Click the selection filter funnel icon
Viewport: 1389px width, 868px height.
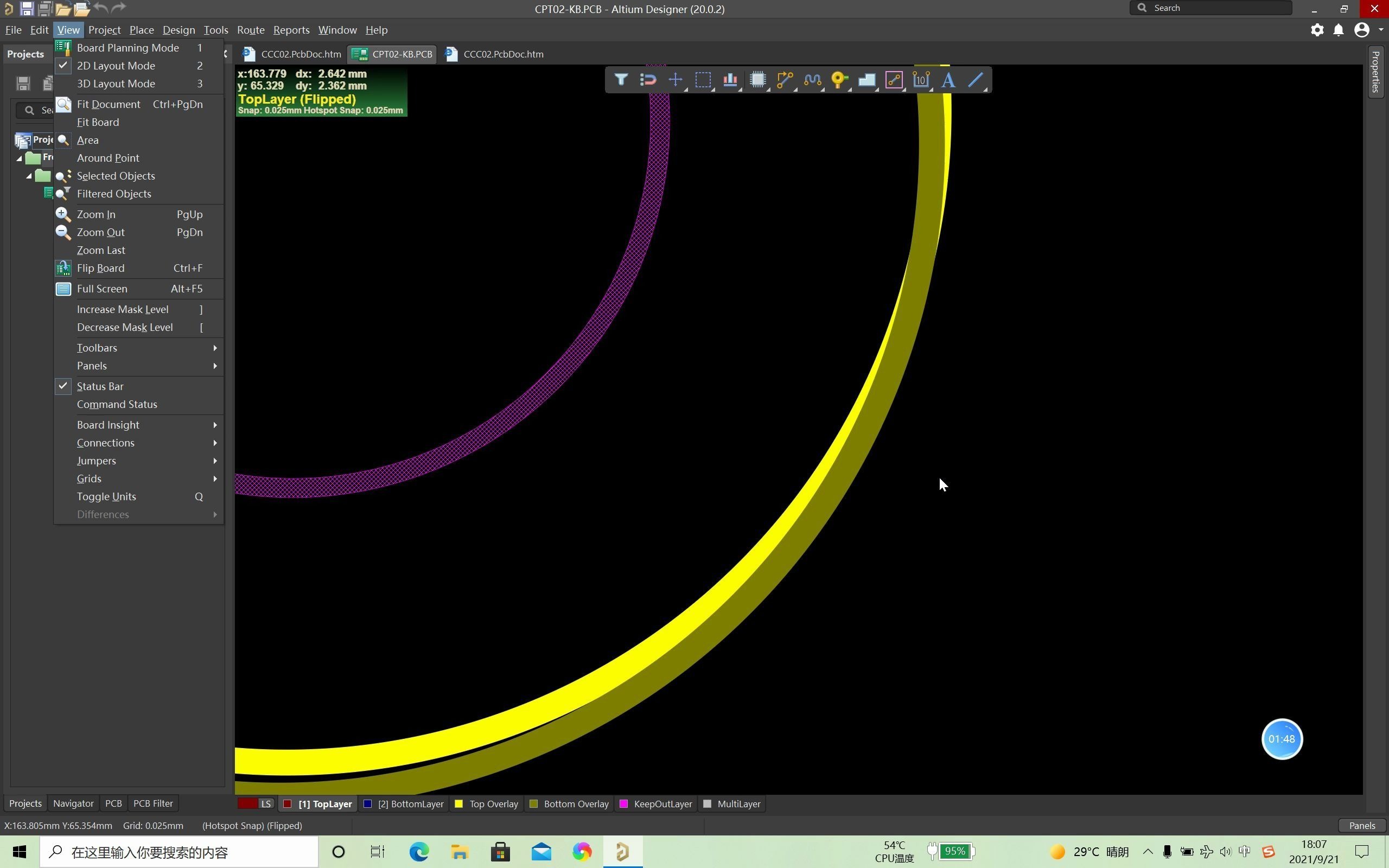[621, 80]
